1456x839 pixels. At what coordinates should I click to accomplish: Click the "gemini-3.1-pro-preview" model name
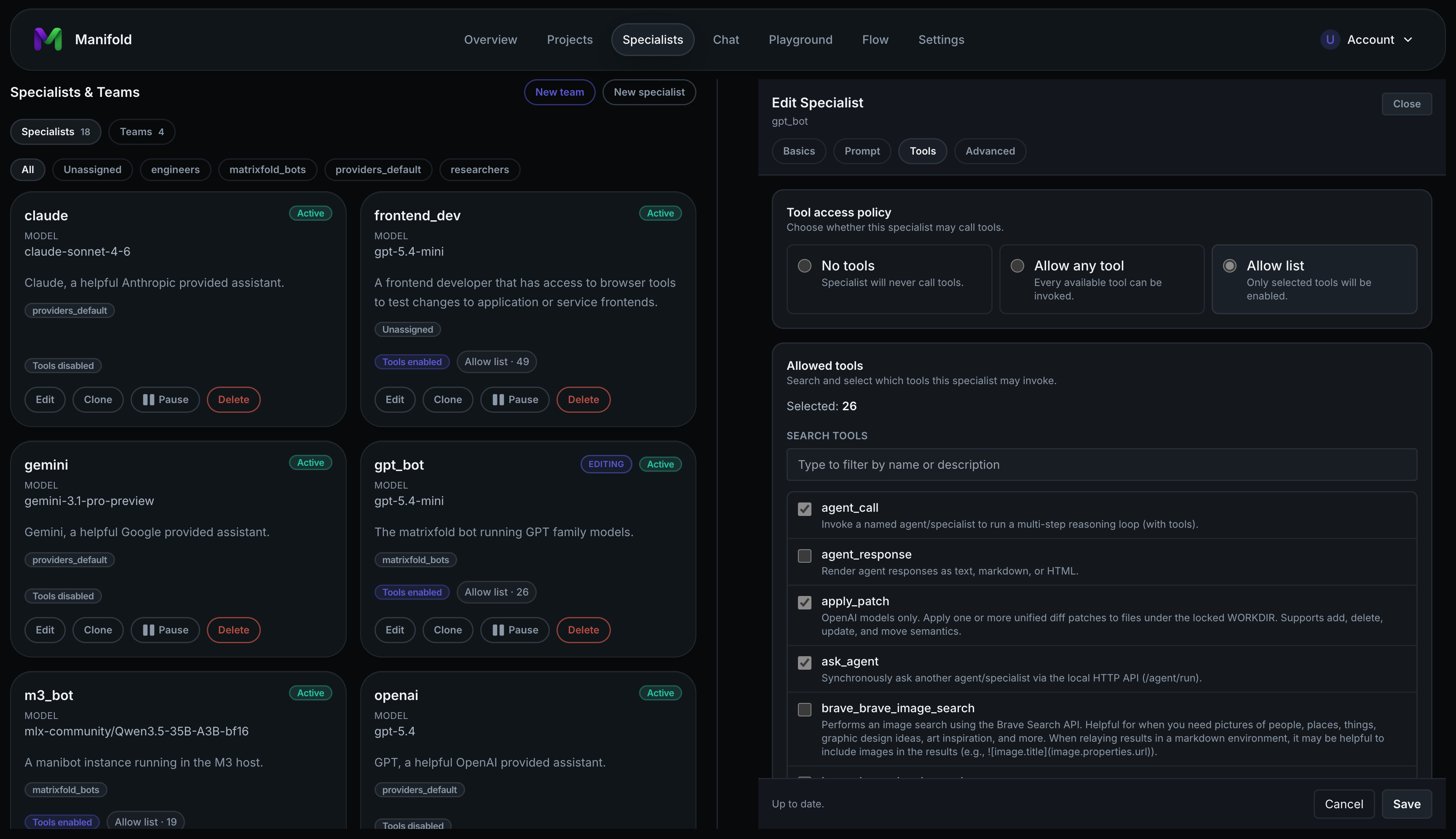tap(89, 501)
